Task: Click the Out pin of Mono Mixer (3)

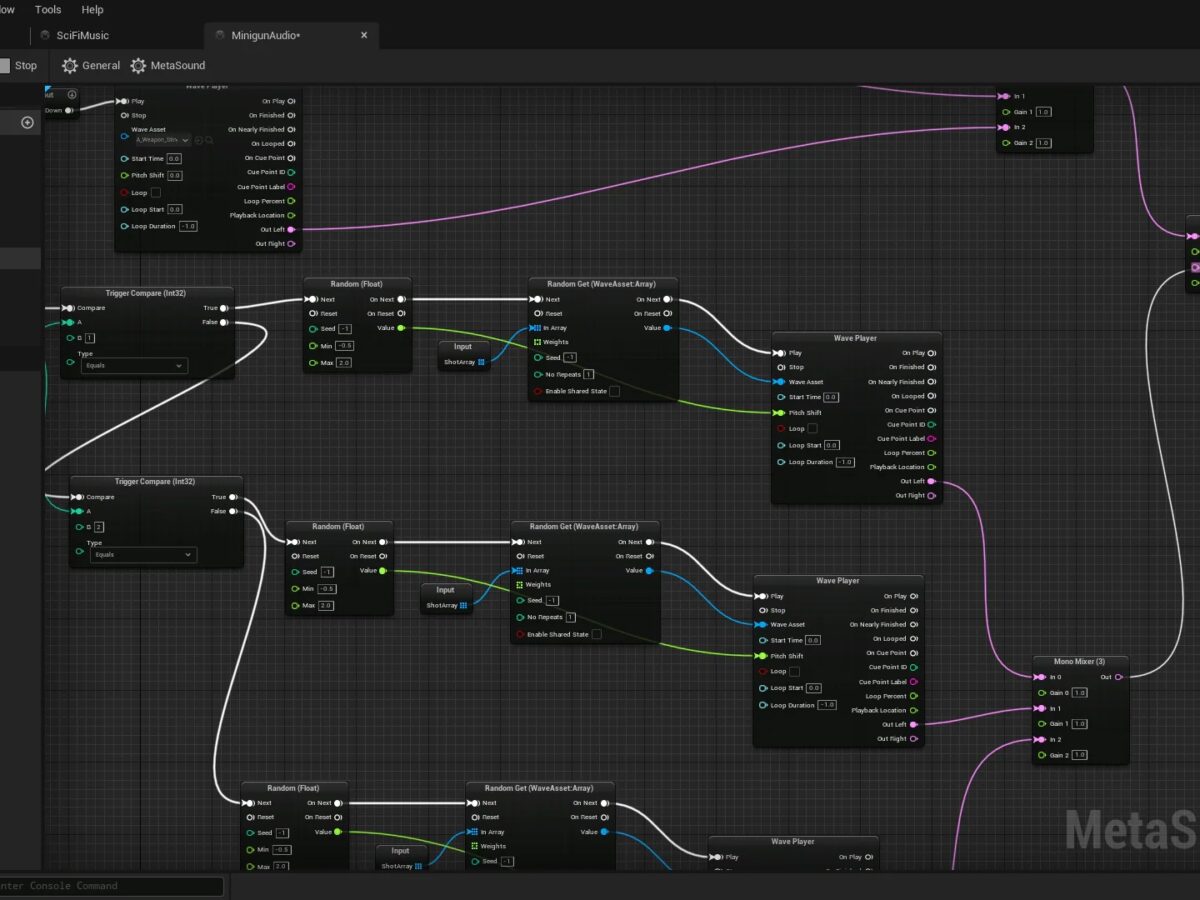Action: [x=1119, y=677]
